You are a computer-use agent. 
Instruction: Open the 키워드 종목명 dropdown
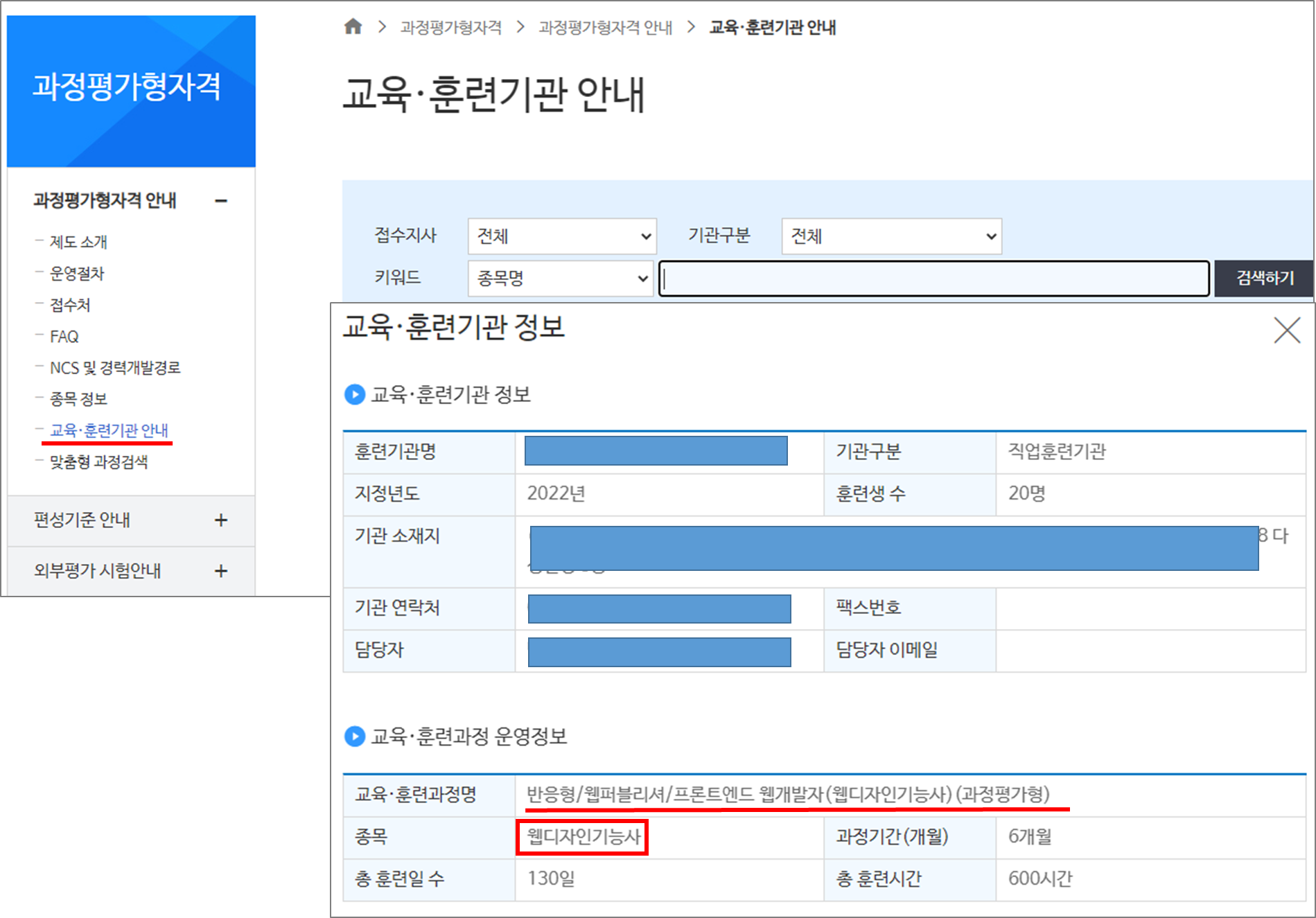point(561,279)
